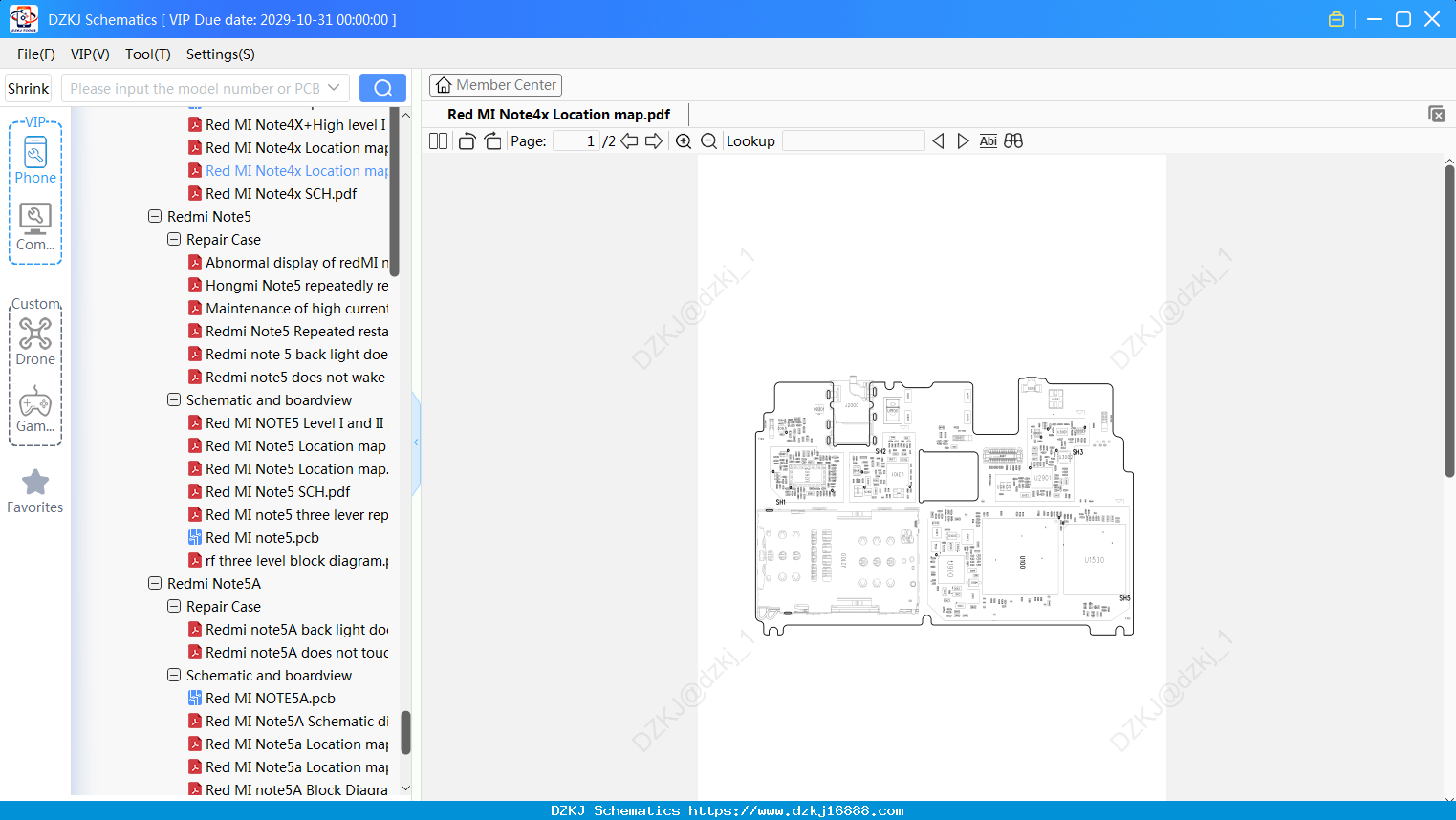Open Red MI note5 three lever file
1456x820 pixels.
point(288,515)
